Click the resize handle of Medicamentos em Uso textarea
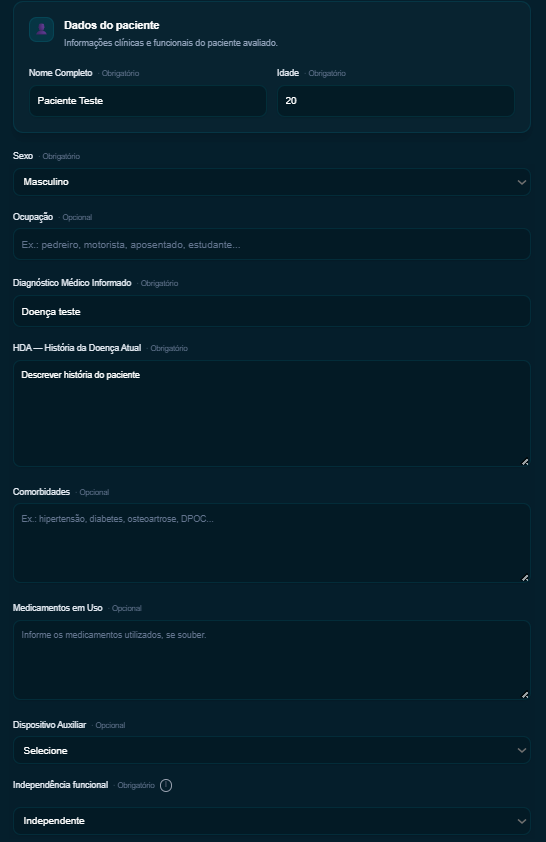This screenshot has height=842, width=546. coord(525,695)
